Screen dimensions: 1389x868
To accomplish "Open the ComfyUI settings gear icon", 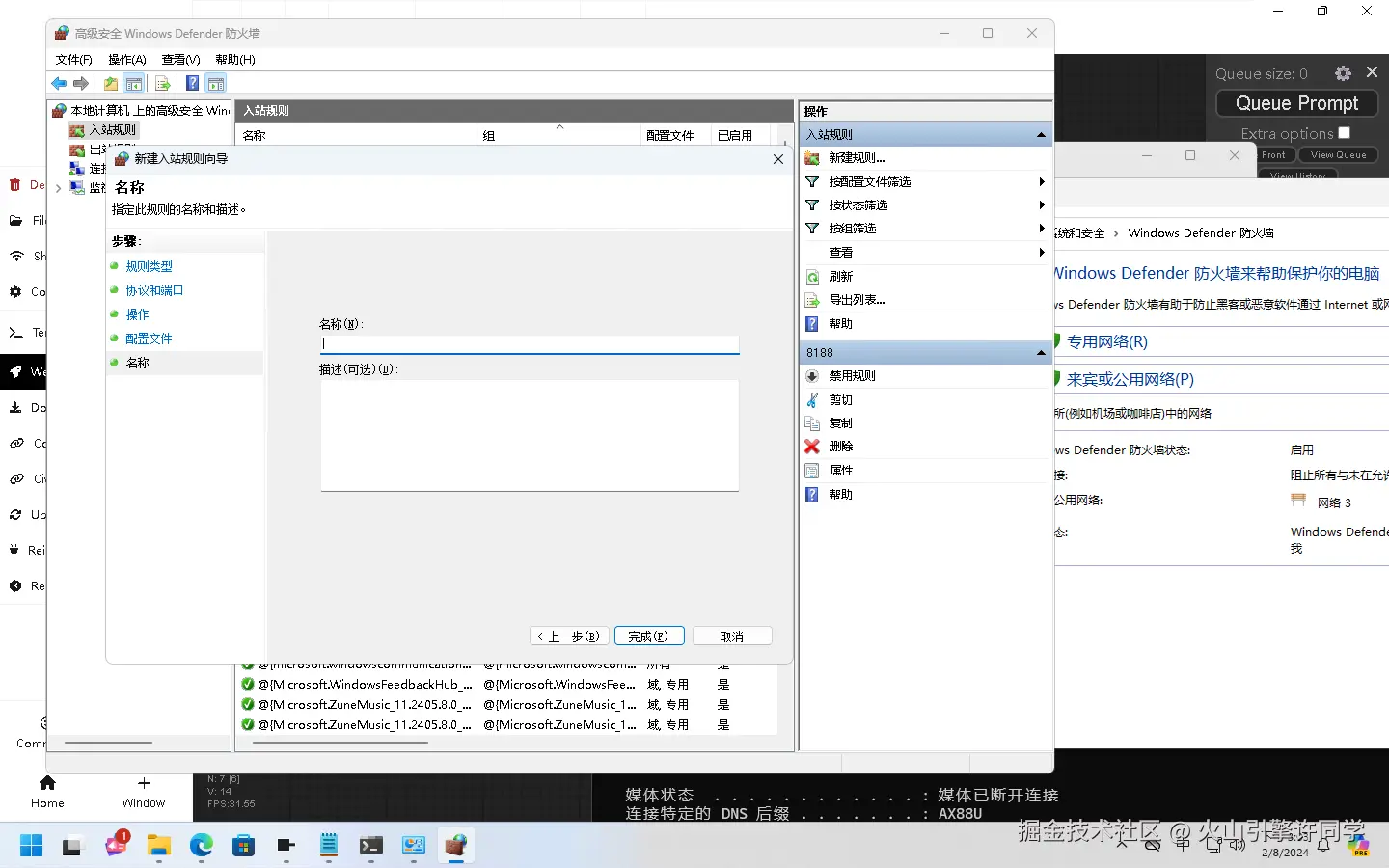I will [1343, 73].
